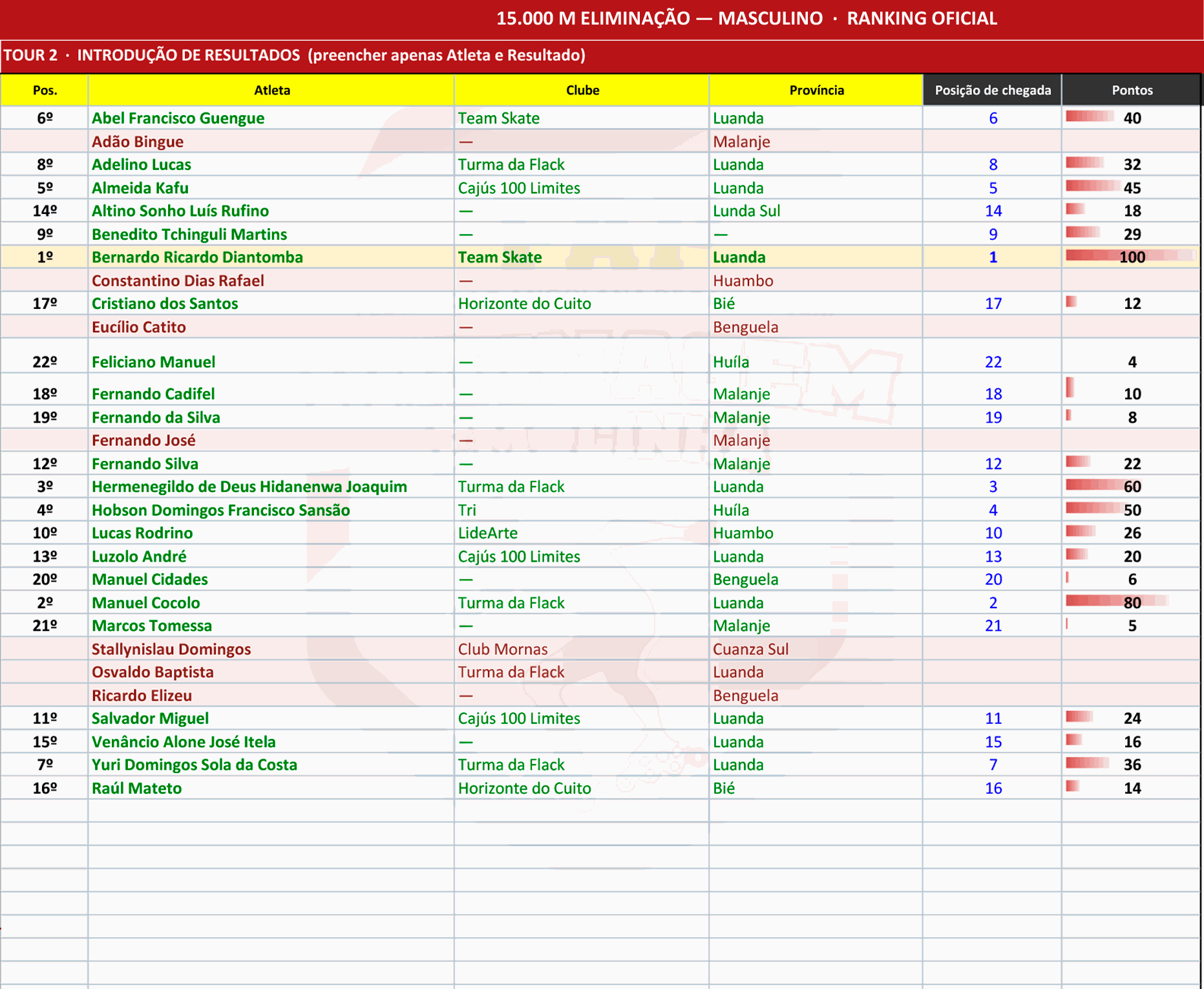Click empty arrival position cell for Adão Bingue

coord(992,141)
